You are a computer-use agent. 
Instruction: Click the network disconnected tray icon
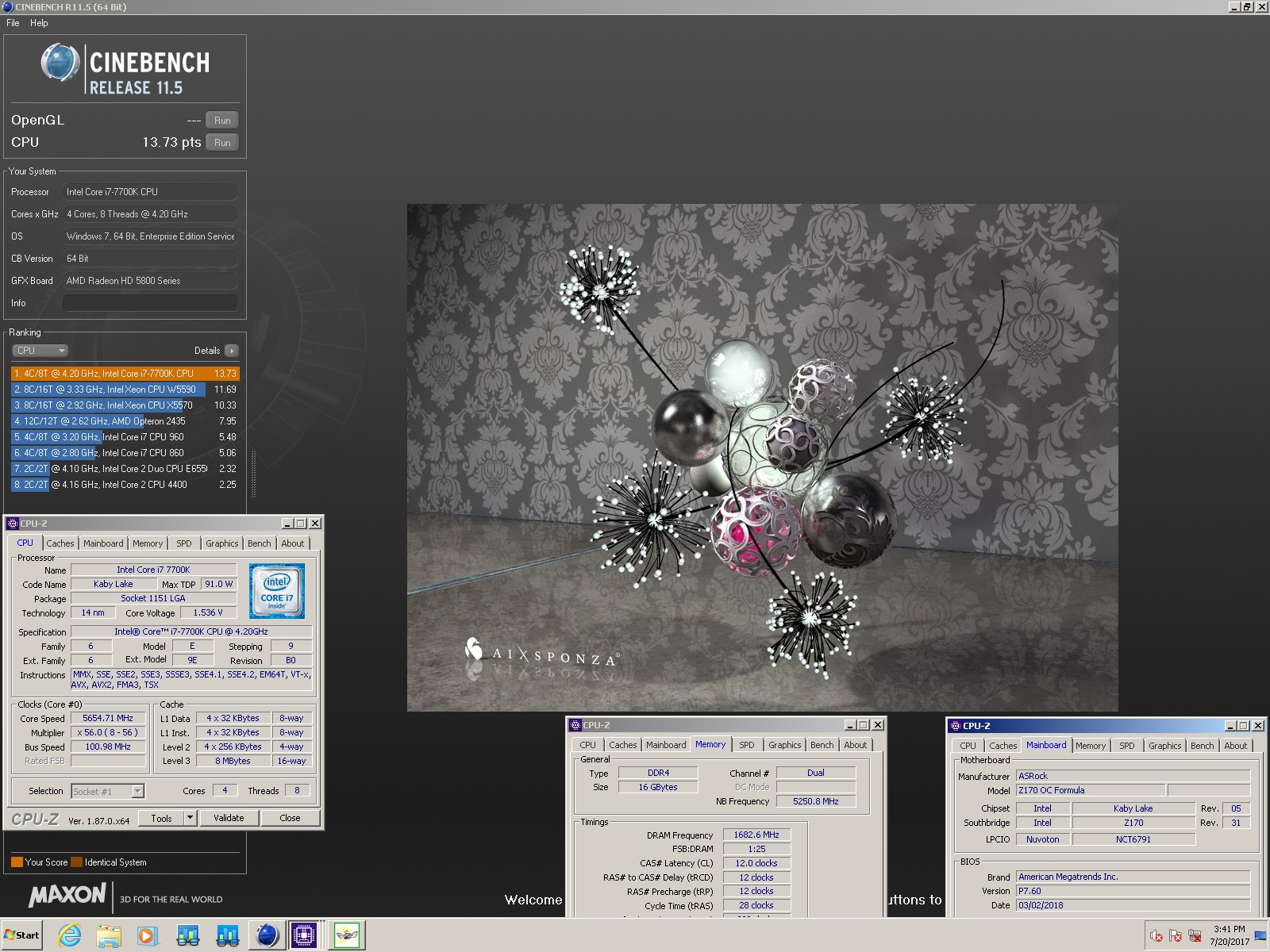tap(1195, 936)
